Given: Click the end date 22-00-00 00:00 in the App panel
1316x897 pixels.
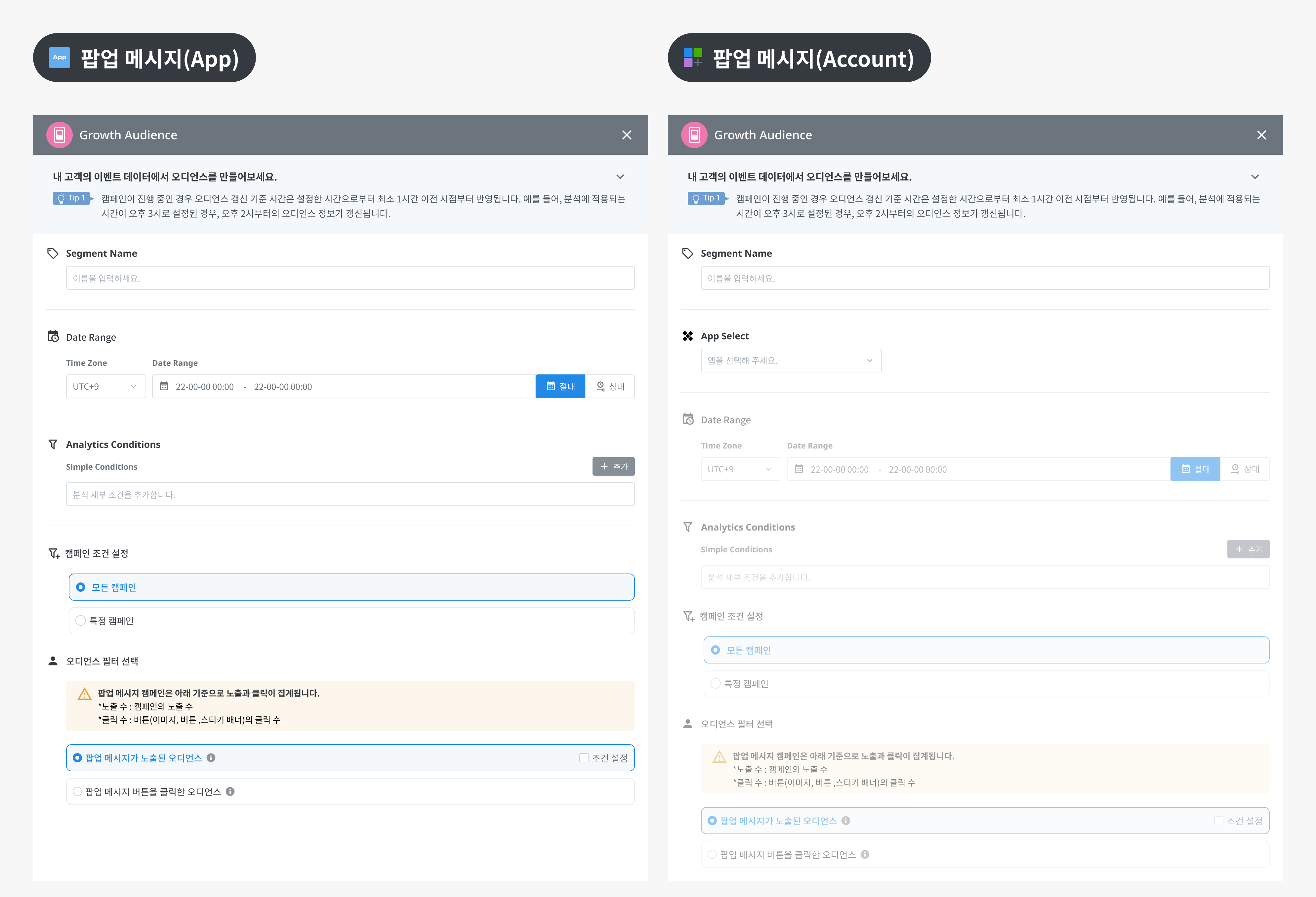Looking at the screenshot, I should tap(283, 387).
